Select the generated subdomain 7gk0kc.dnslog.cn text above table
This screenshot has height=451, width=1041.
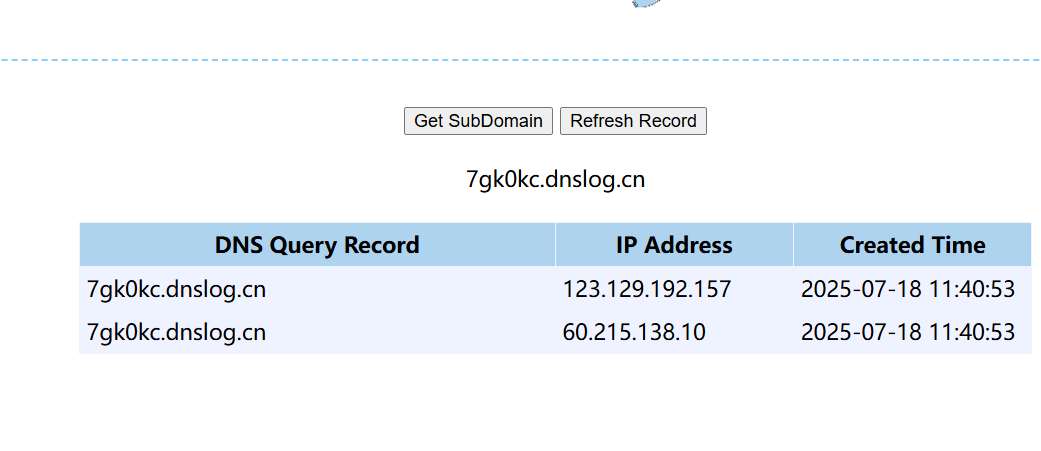555,179
